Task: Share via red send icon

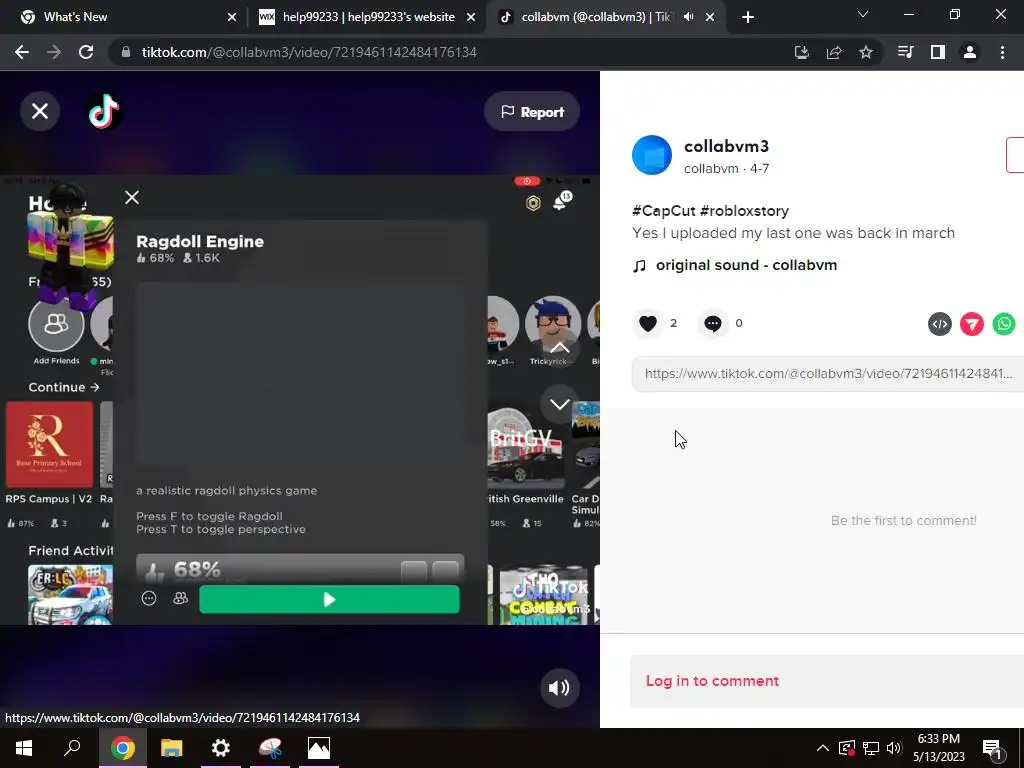Action: coord(972,324)
